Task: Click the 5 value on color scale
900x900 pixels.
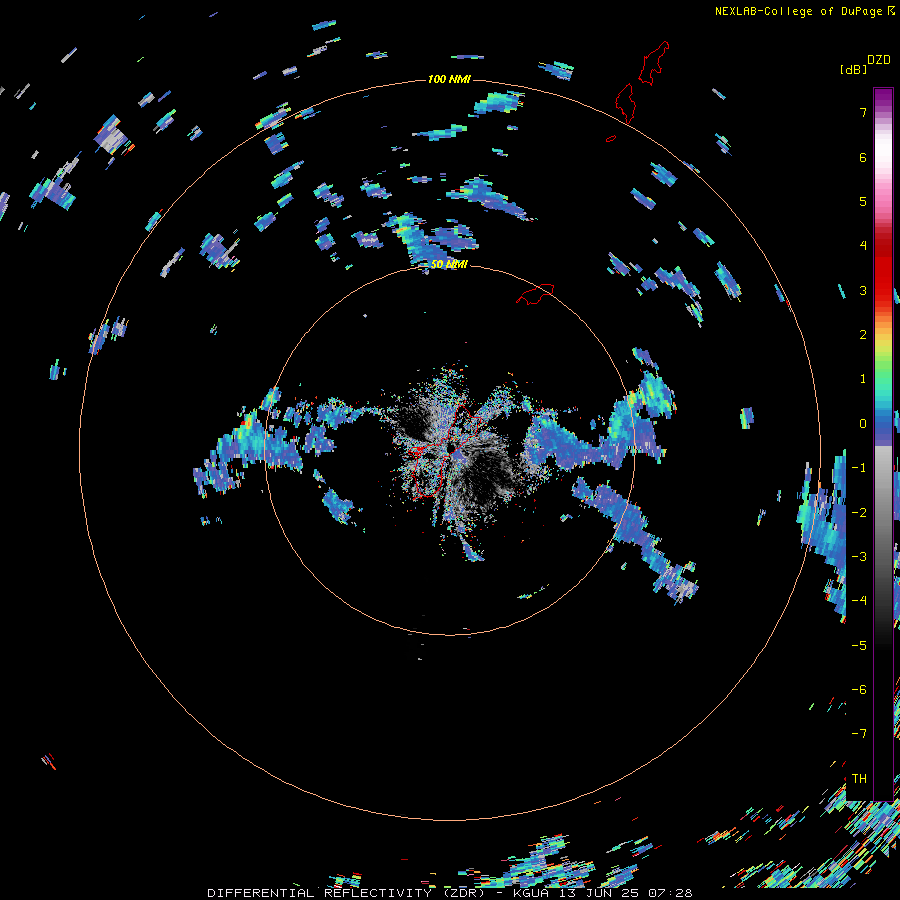Action: coord(863,201)
